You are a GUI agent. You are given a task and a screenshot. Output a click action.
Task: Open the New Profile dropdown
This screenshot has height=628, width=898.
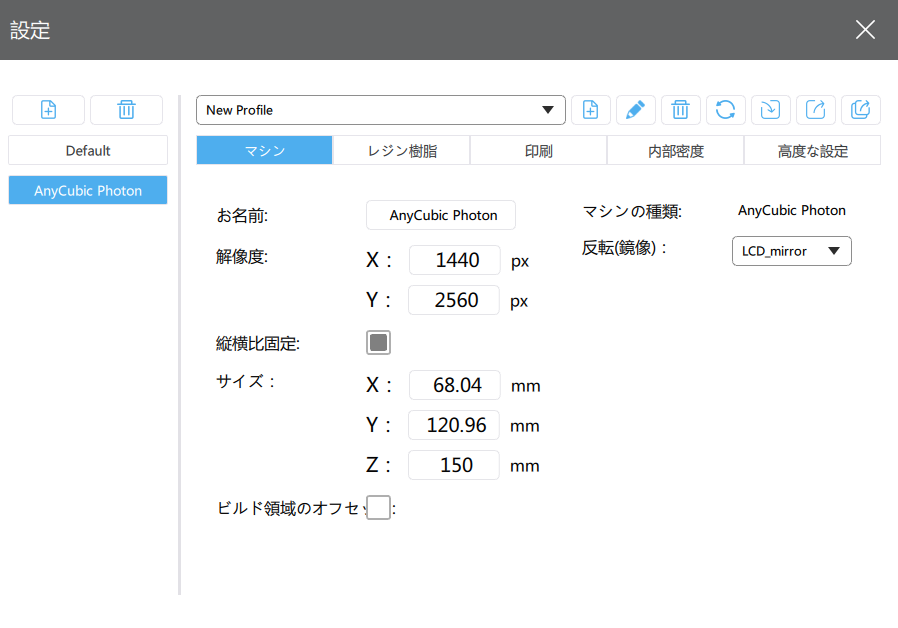[x=381, y=110]
